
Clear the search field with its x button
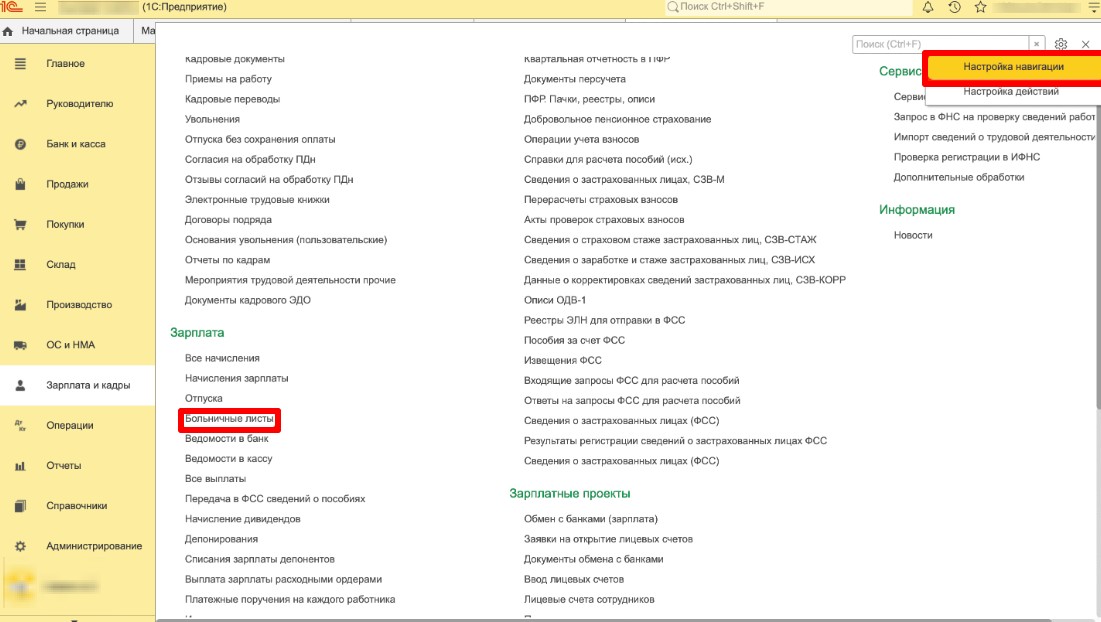tap(1037, 44)
